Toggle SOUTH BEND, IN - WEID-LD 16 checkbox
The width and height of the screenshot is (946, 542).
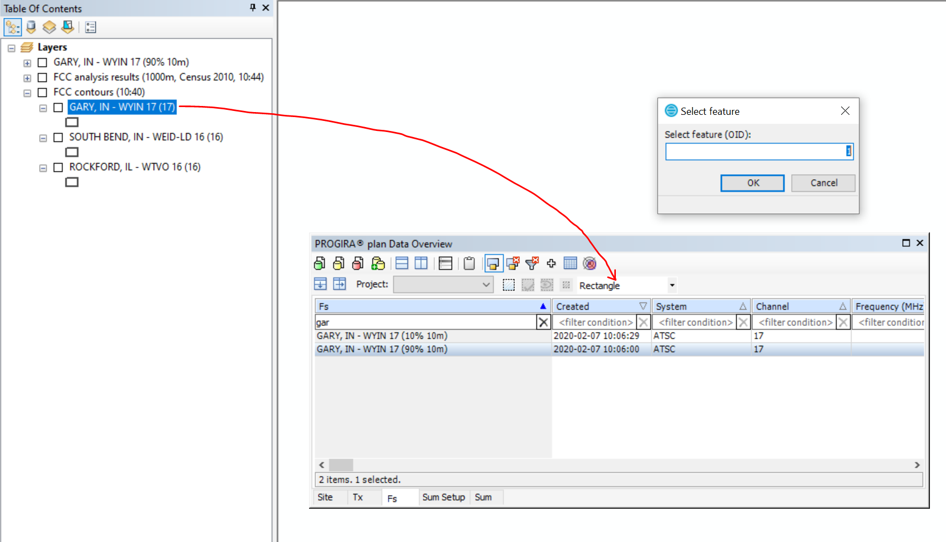click(x=58, y=138)
